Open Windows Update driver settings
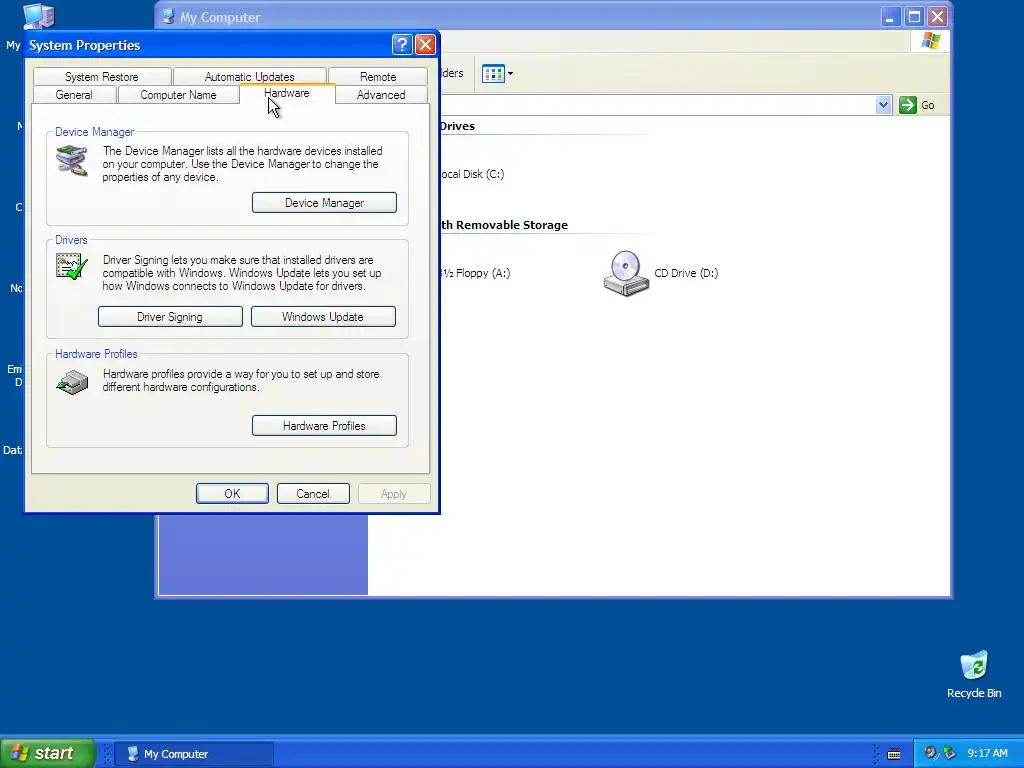This screenshot has height=768, width=1024. (x=323, y=317)
